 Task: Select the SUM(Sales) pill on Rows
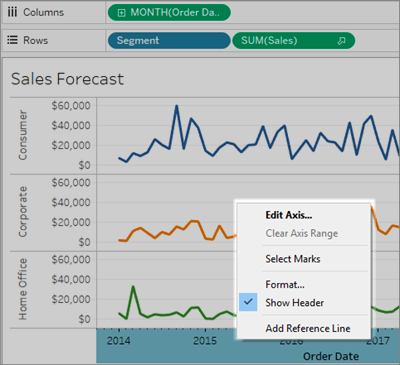(x=293, y=40)
